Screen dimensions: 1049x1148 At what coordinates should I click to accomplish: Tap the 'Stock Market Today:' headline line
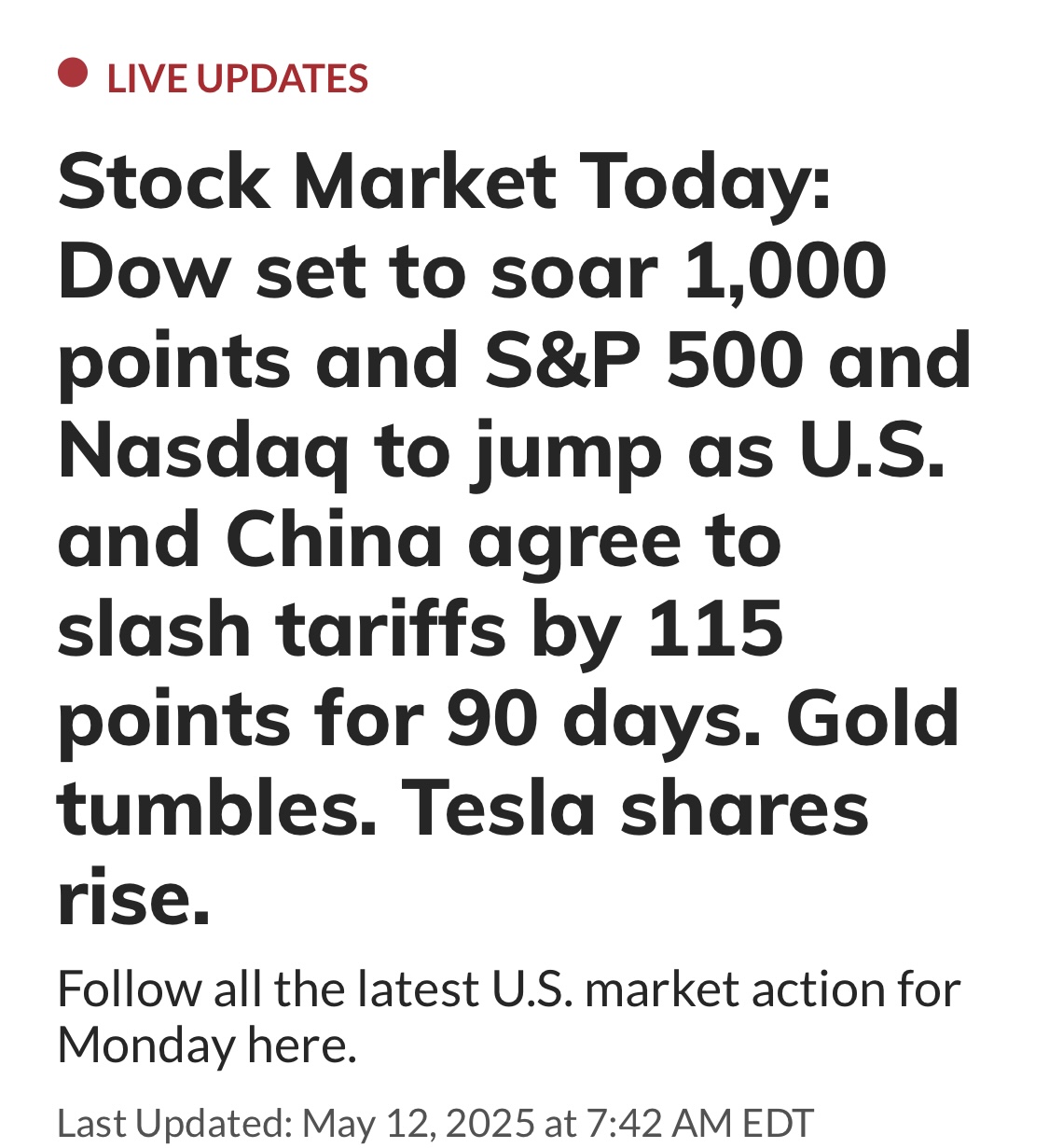[444, 184]
